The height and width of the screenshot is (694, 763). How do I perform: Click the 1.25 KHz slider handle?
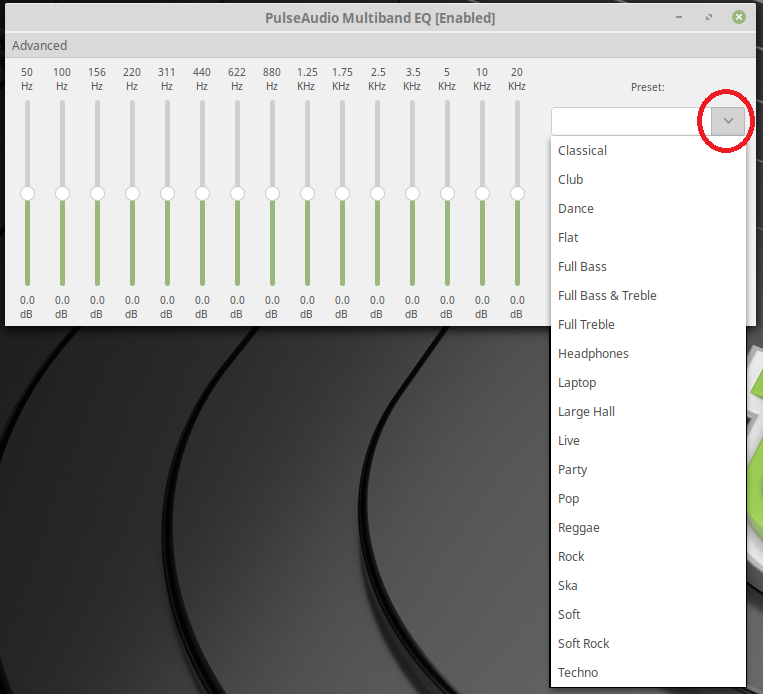tap(308, 193)
